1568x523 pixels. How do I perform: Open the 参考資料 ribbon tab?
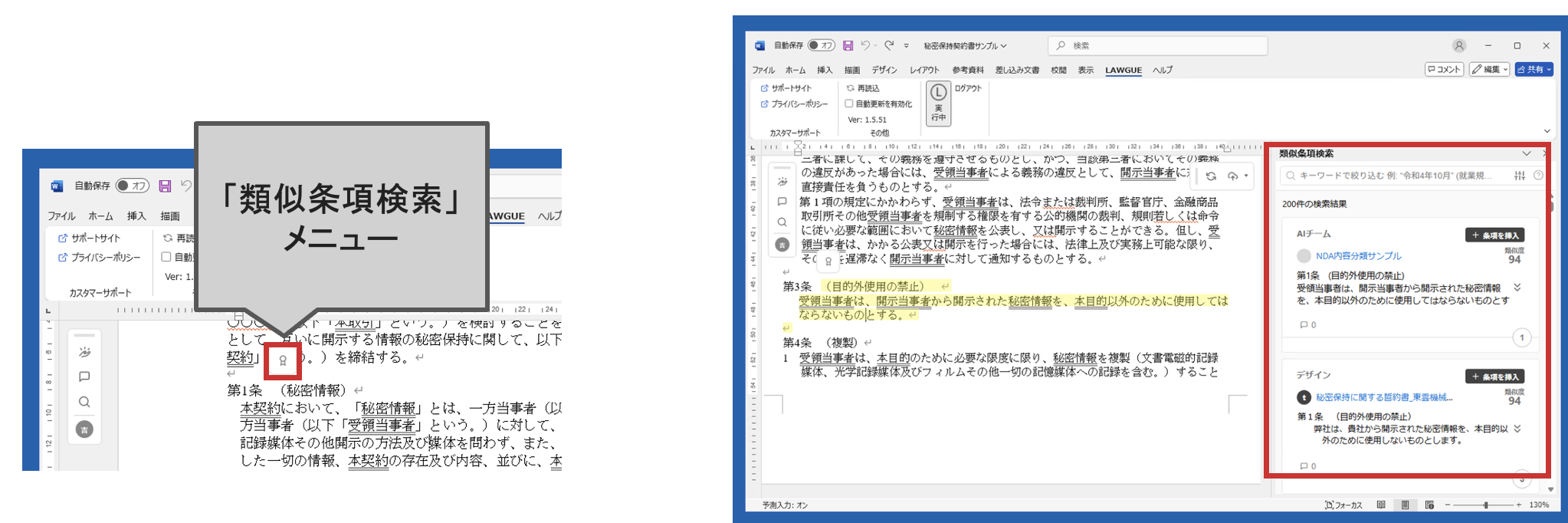coord(968,70)
